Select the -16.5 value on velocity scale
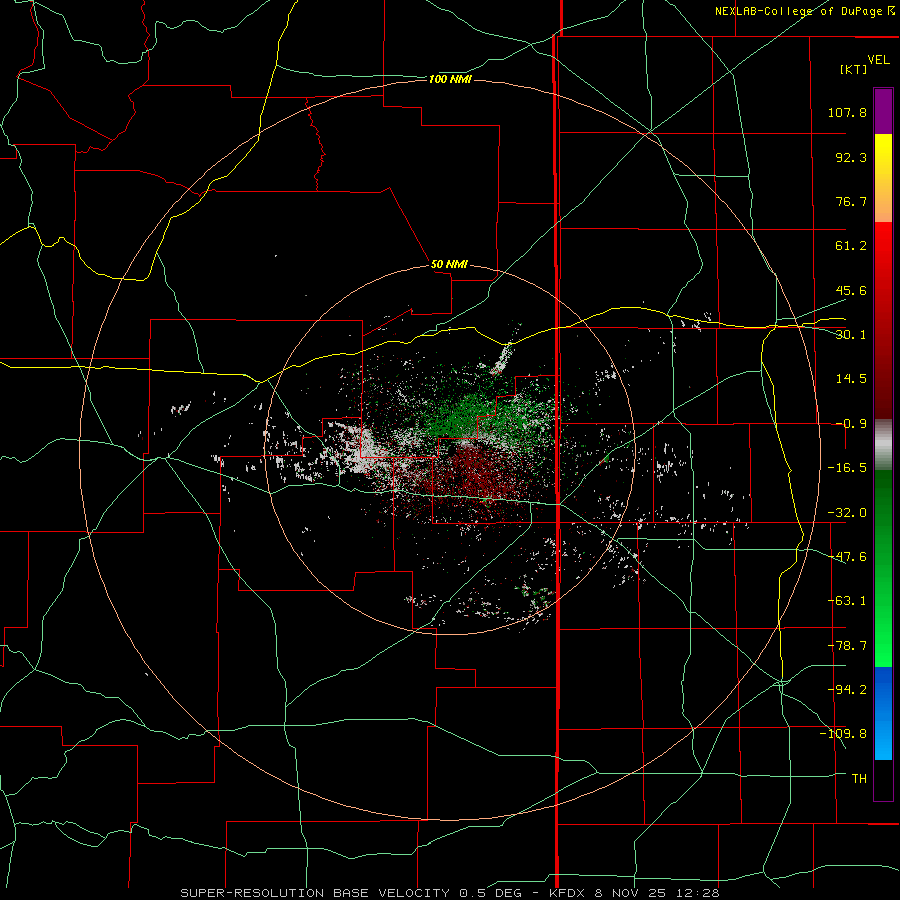This screenshot has height=900, width=900. [847, 468]
